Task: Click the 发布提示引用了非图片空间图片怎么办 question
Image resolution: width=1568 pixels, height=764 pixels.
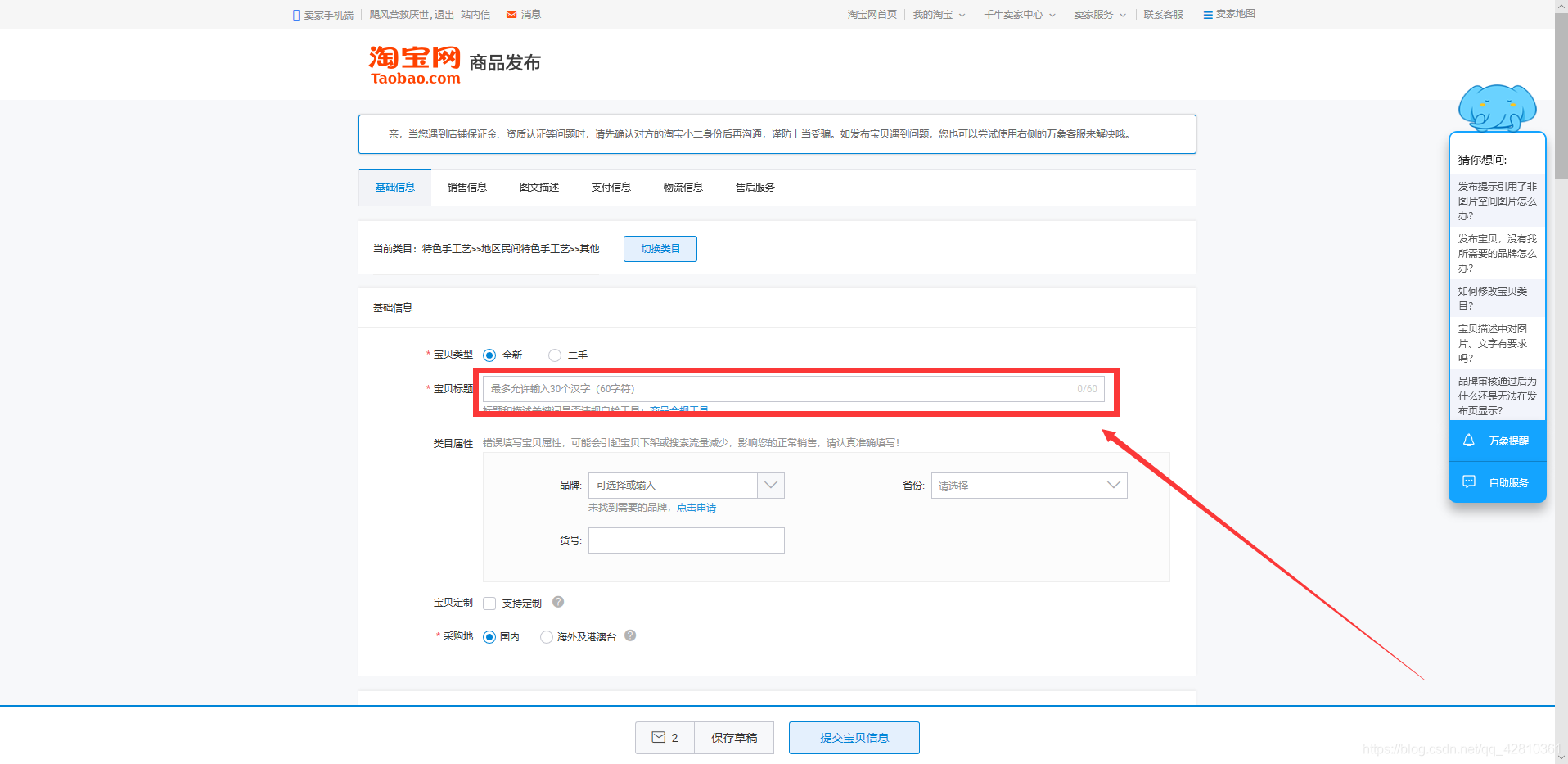Action: click(x=1497, y=201)
